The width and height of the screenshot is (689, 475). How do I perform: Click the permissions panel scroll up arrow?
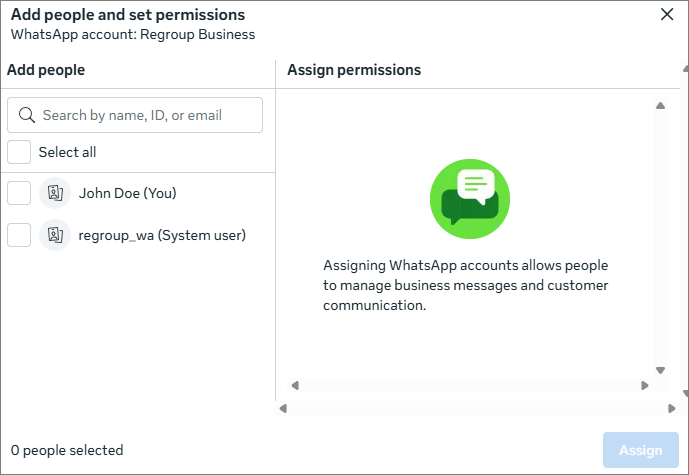660,105
